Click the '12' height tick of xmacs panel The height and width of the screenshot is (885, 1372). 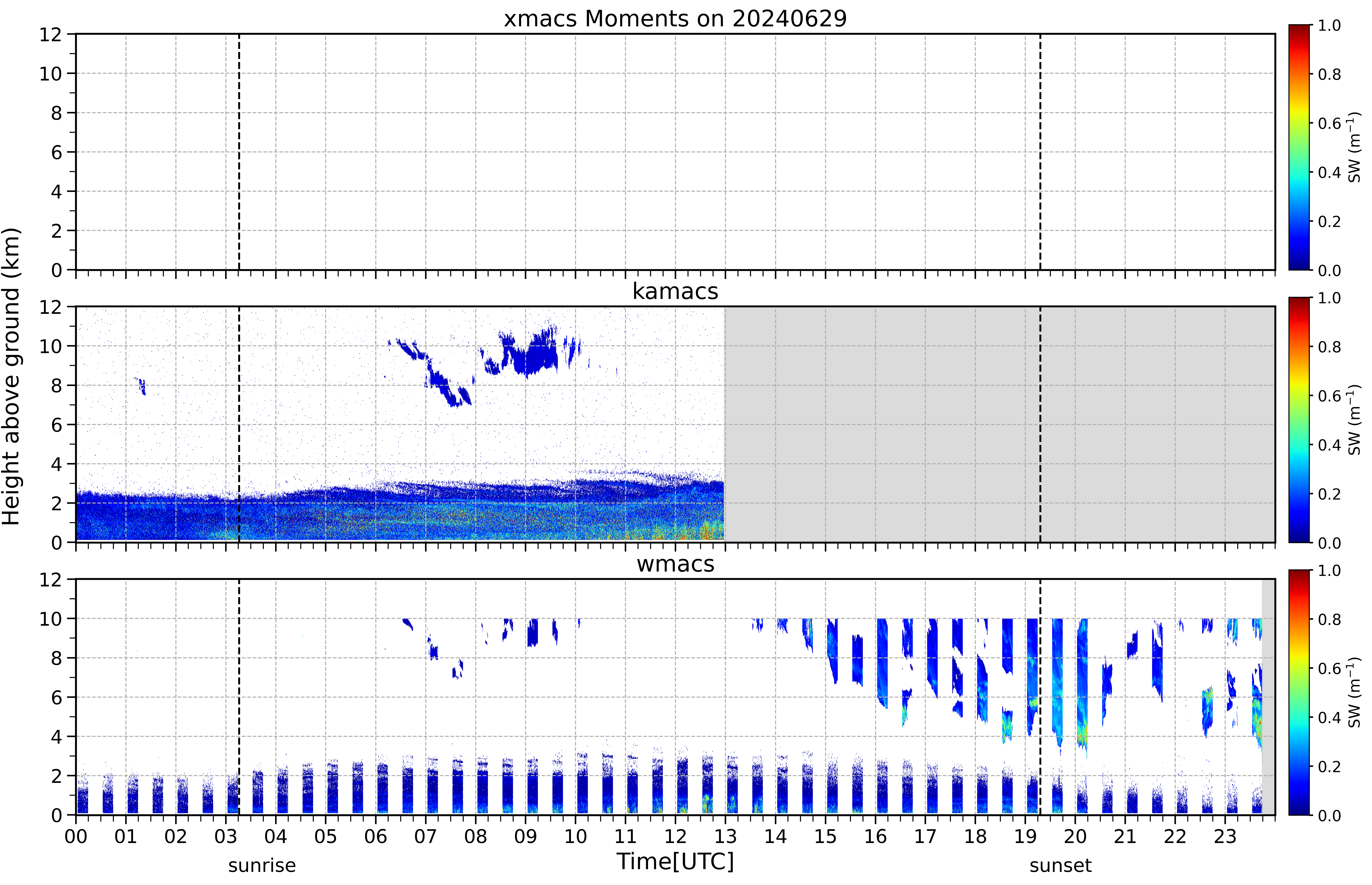[51, 35]
